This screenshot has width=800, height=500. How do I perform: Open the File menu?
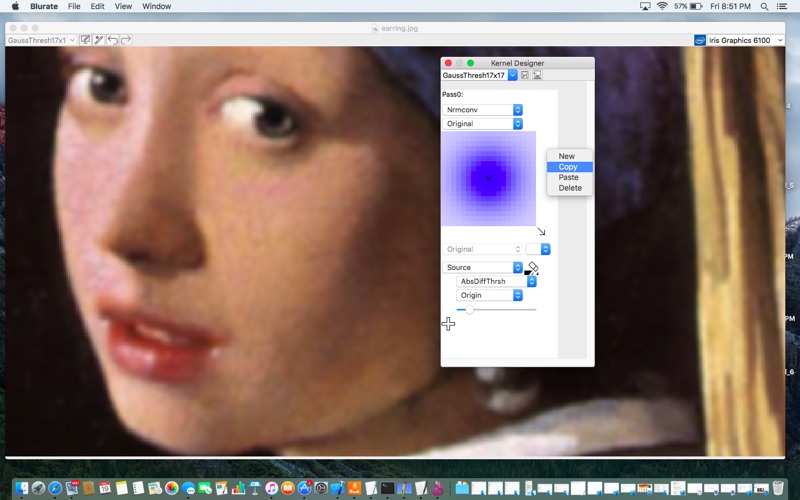(x=74, y=6)
